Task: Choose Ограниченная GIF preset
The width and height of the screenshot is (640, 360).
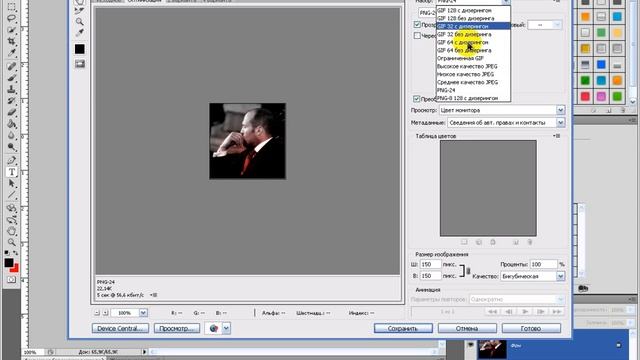Action: (x=473, y=58)
